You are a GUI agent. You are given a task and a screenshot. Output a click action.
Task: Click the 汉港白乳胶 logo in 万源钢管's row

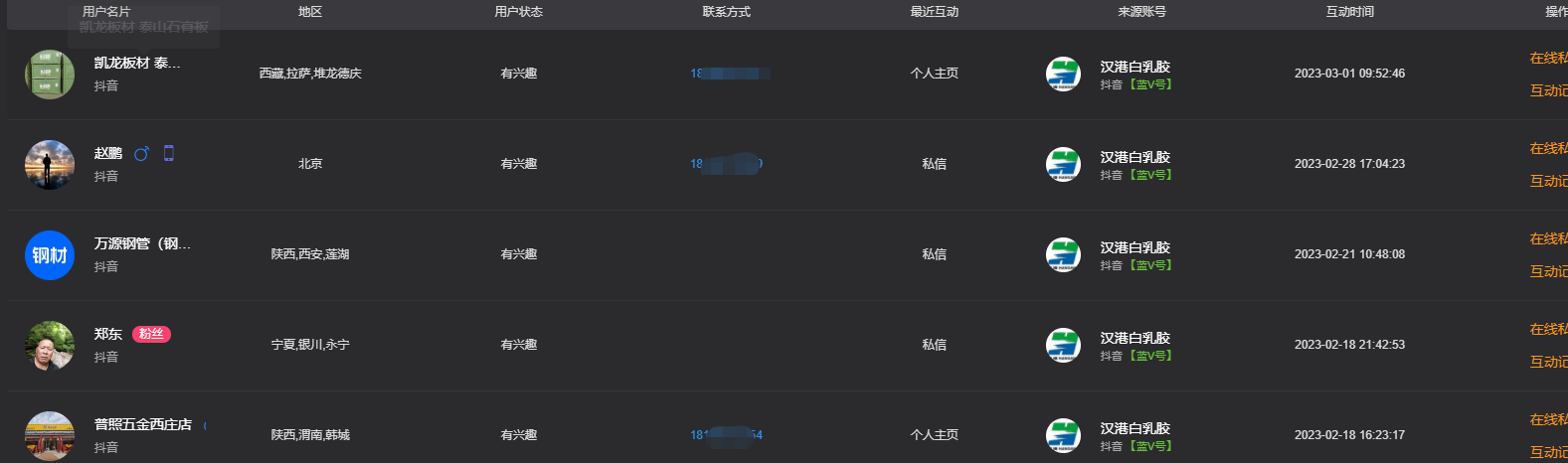tap(1063, 254)
